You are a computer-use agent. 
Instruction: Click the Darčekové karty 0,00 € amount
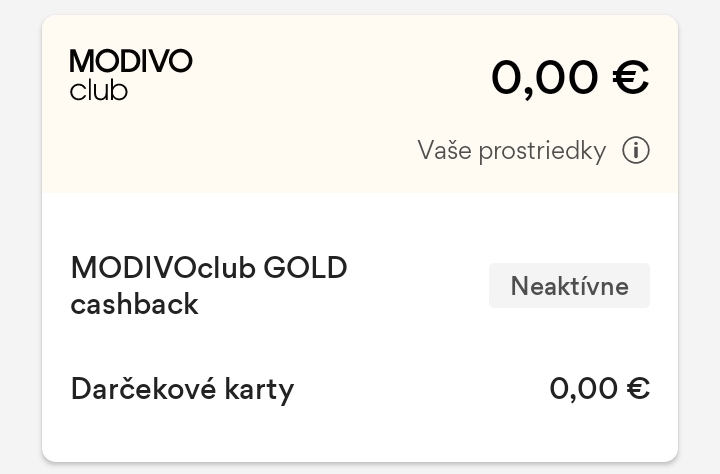pos(600,388)
